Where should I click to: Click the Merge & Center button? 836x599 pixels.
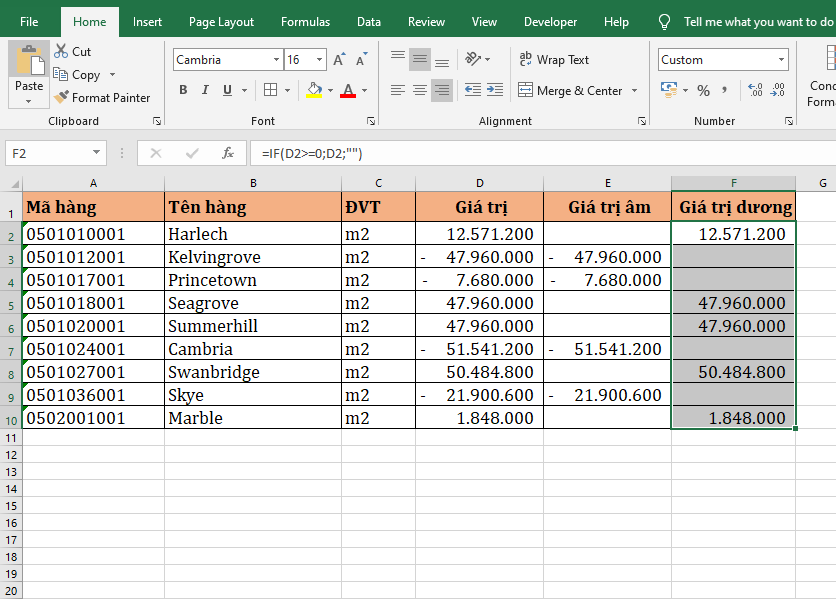tap(570, 91)
